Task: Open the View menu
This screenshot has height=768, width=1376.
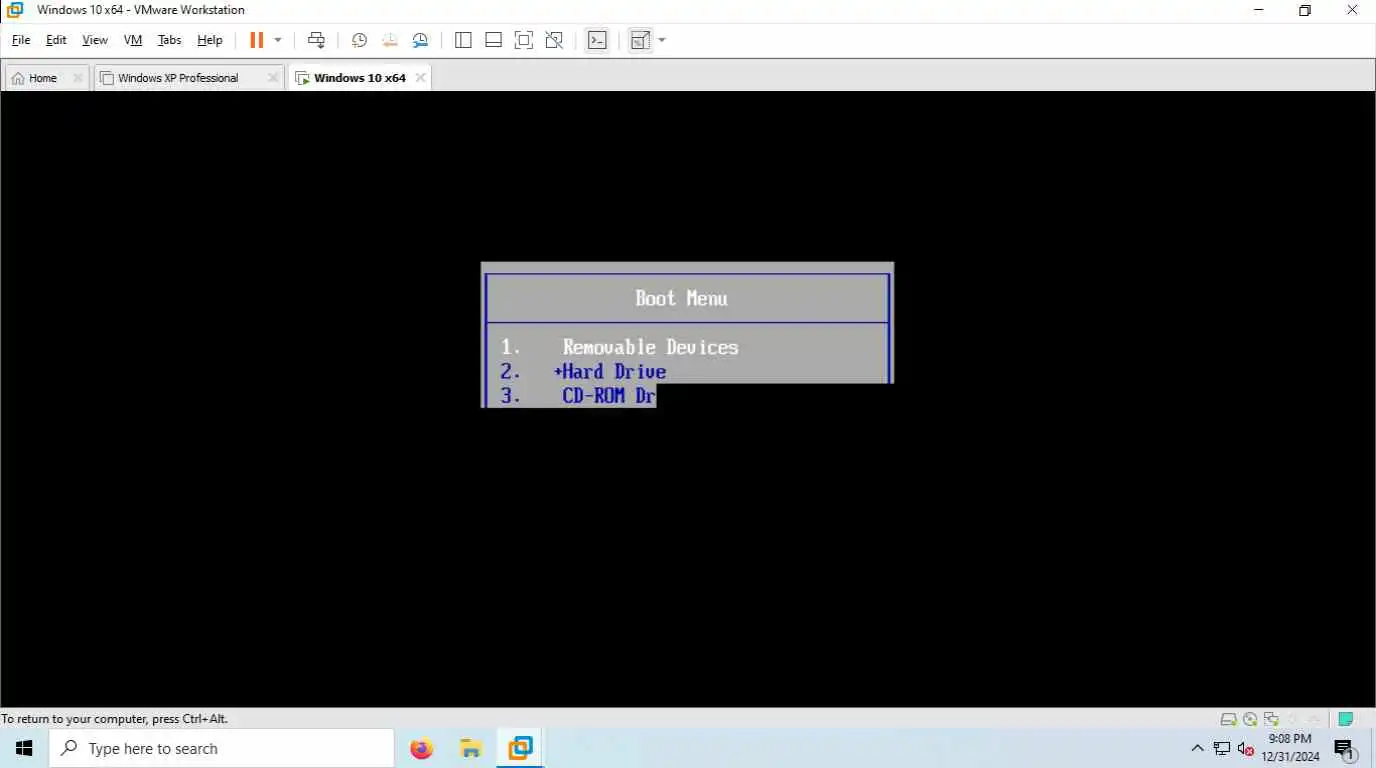Action: (x=95, y=40)
